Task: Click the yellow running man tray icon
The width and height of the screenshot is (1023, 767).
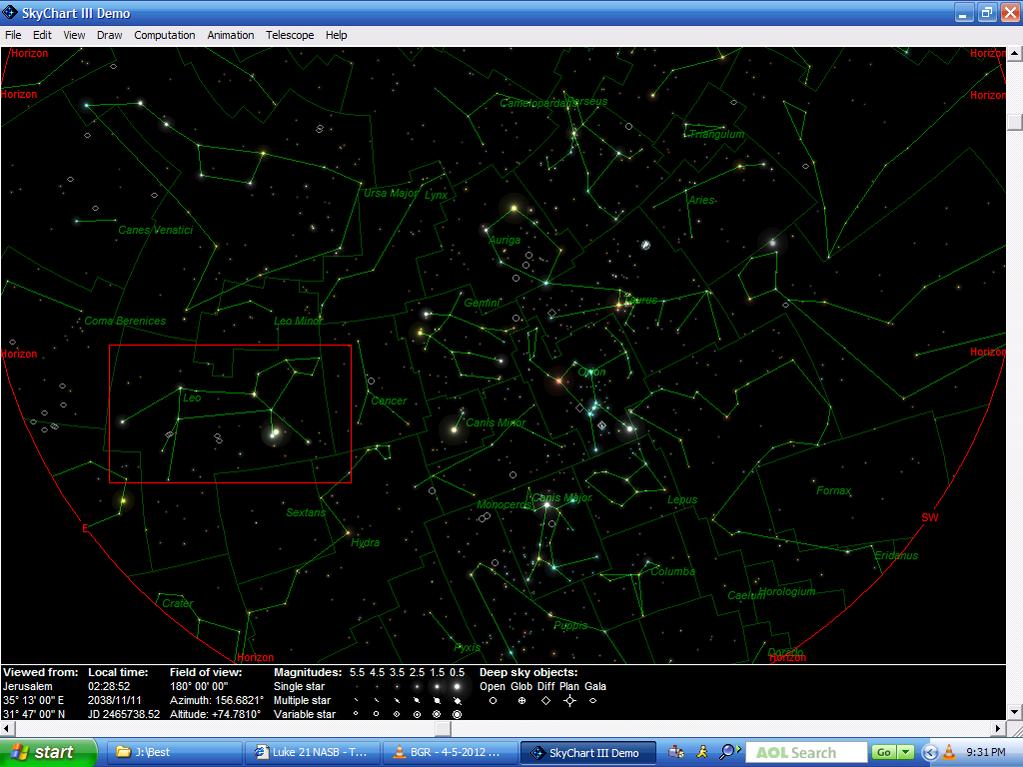Action: click(703, 752)
